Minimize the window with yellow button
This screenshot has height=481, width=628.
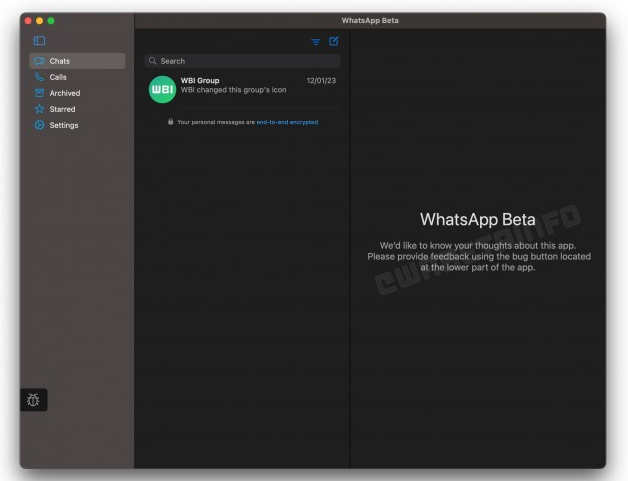(x=39, y=21)
